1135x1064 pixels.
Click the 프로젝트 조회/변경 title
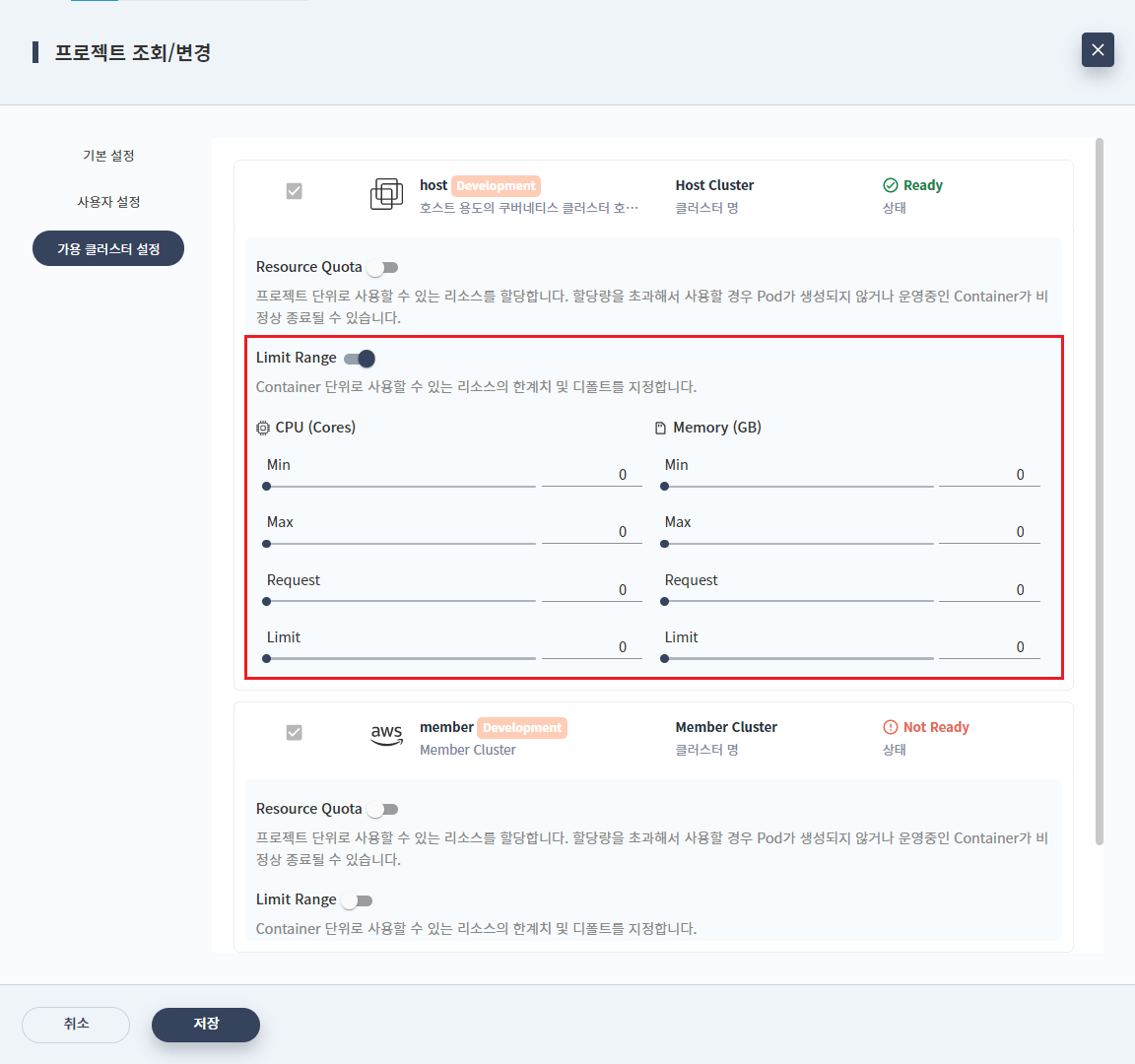pyautogui.click(x=132, y=52)
